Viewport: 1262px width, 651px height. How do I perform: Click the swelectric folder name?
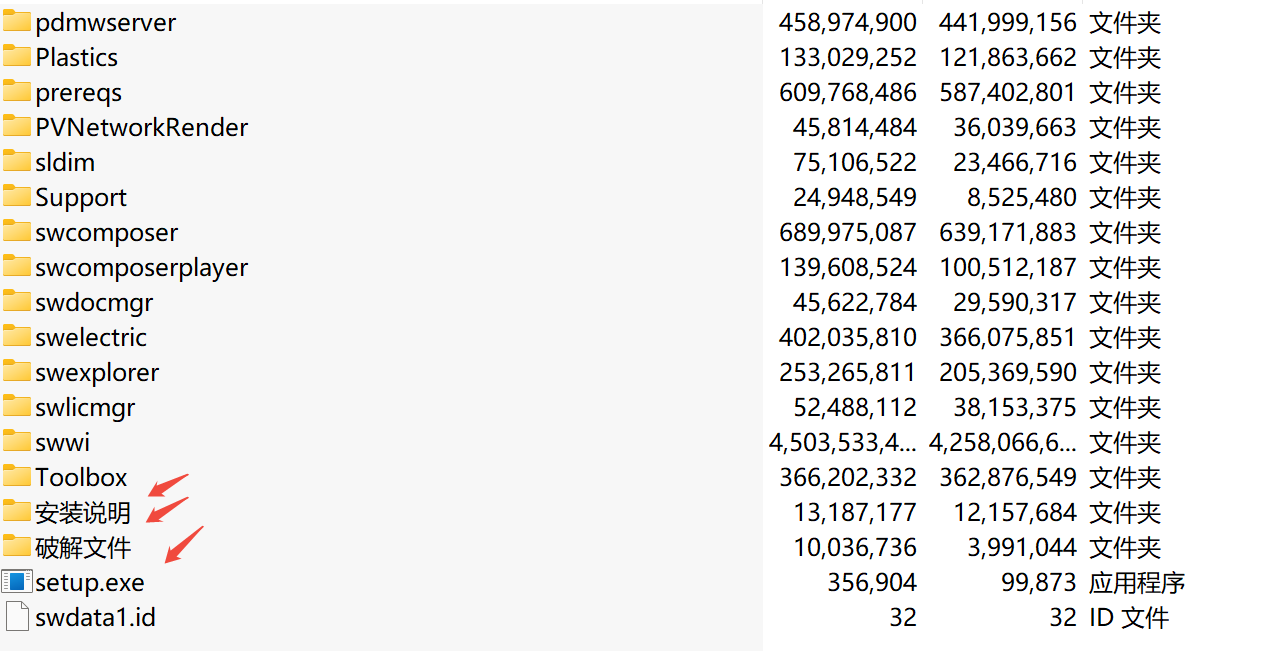pos(91,337)
